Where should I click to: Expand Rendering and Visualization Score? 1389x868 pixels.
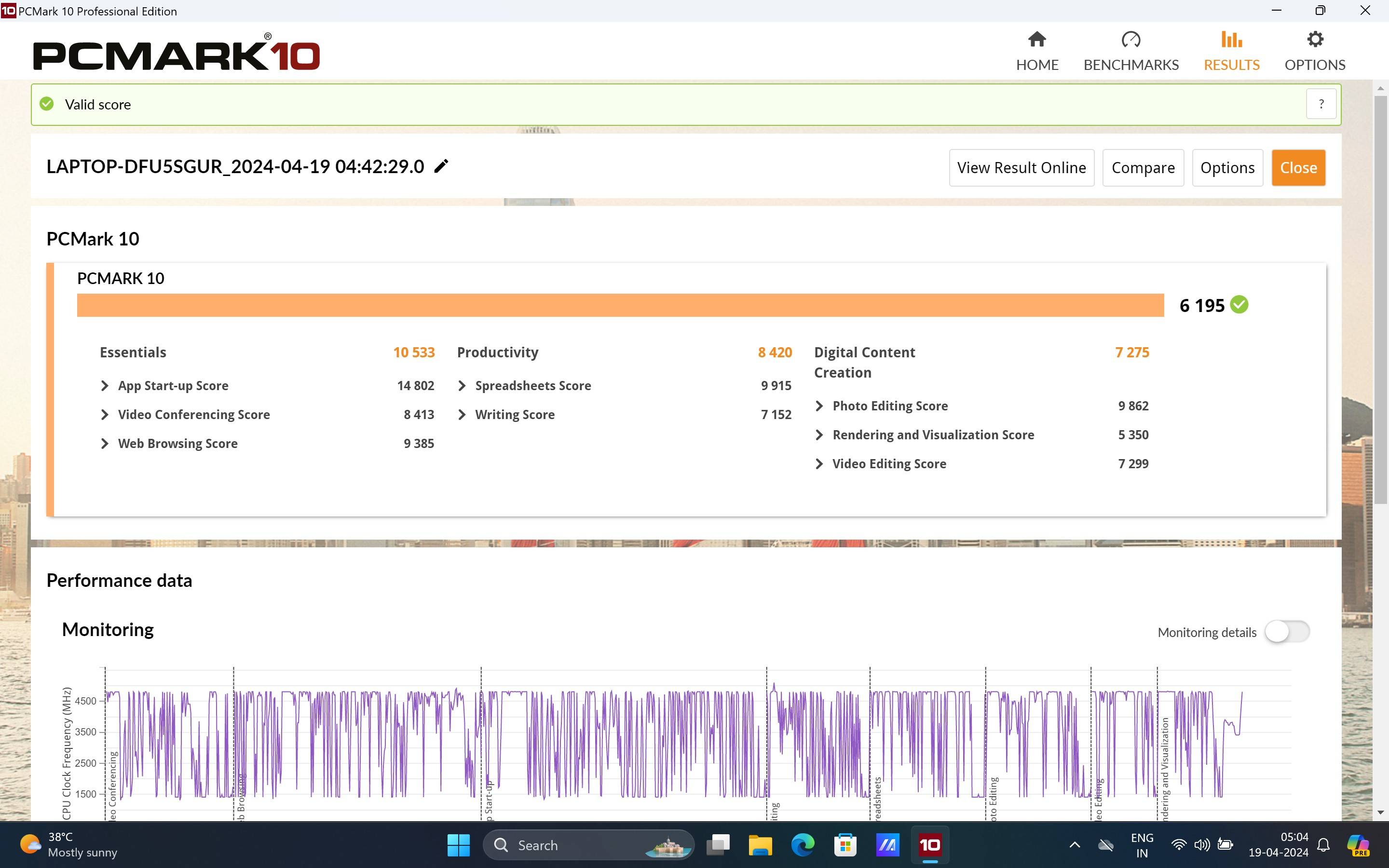819,435
